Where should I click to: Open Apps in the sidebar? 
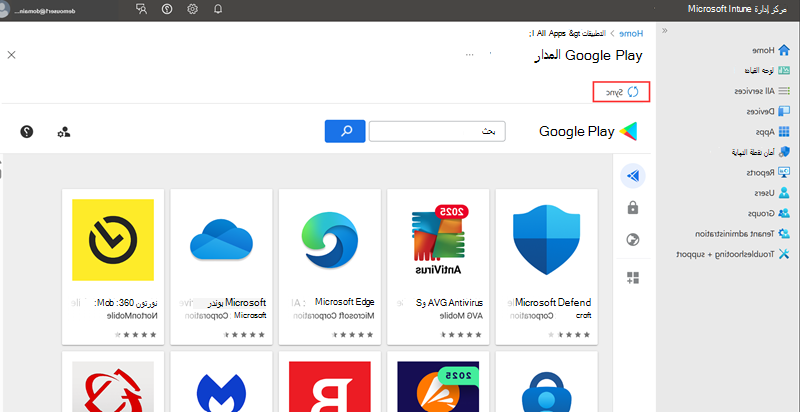[772, 132]
